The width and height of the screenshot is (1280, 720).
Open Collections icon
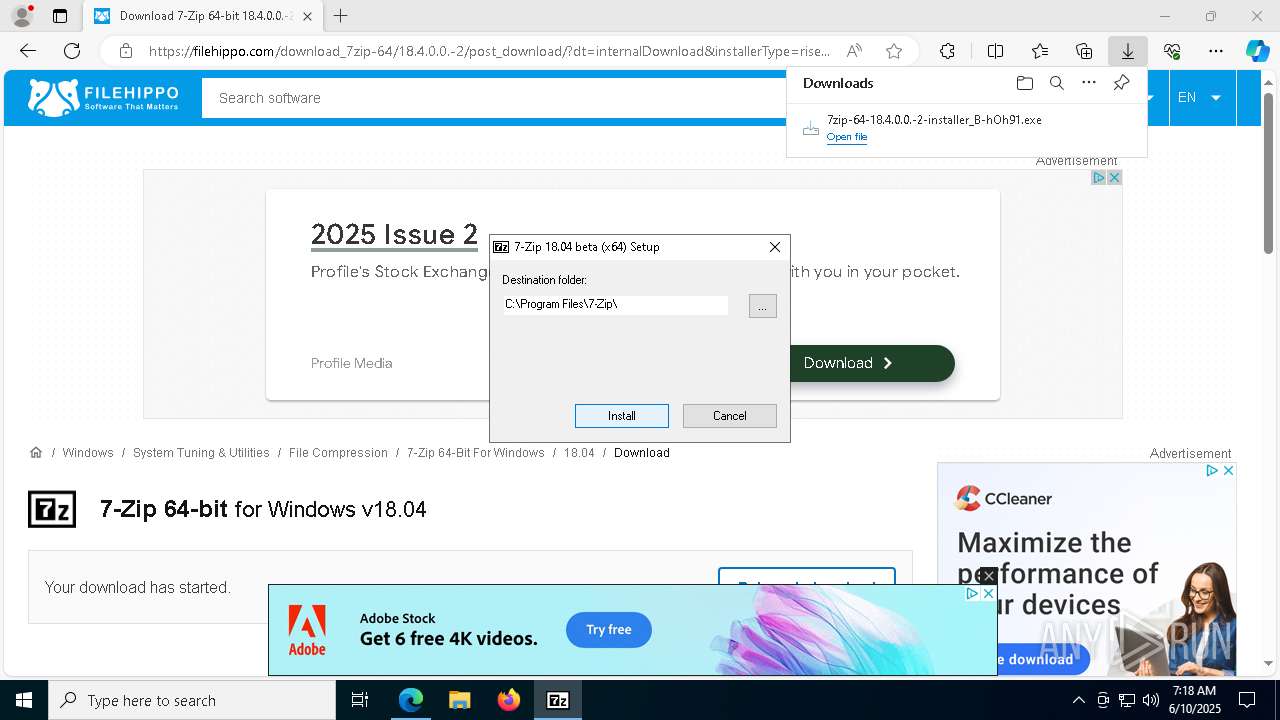point(1084,51)
